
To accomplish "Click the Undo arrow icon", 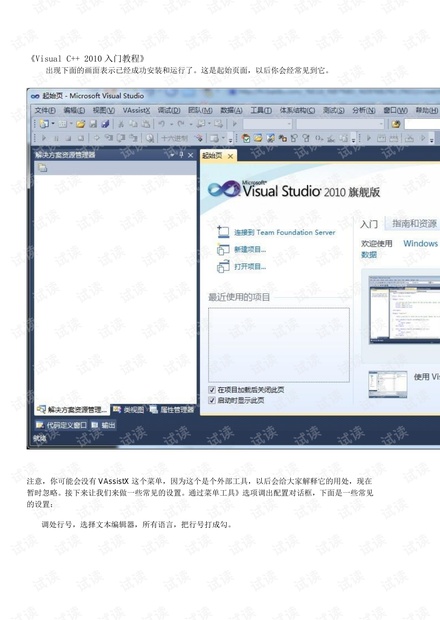I will click(x=161, y=124).
